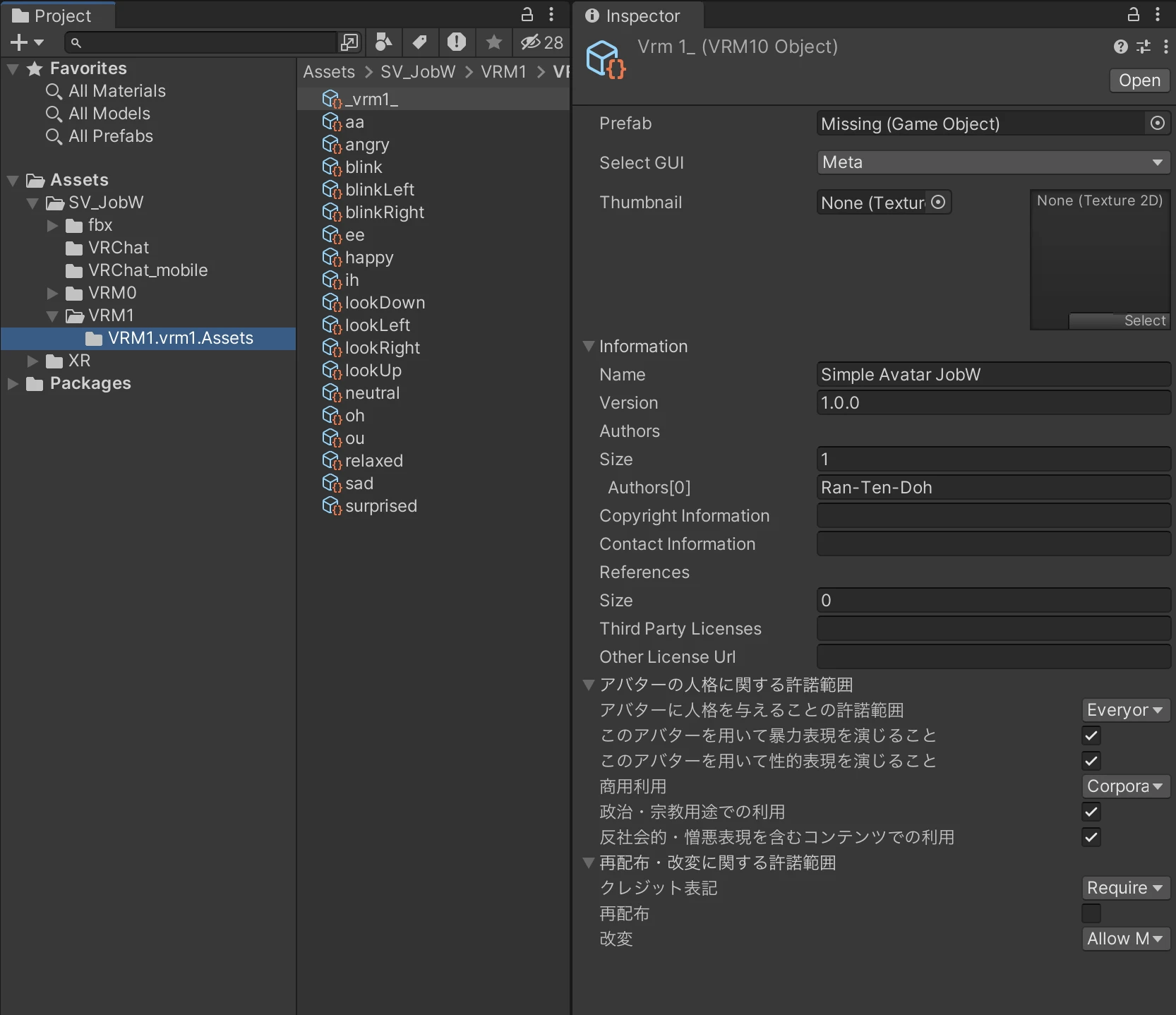Toggle Favorites star filter icon

coord(494,43)
